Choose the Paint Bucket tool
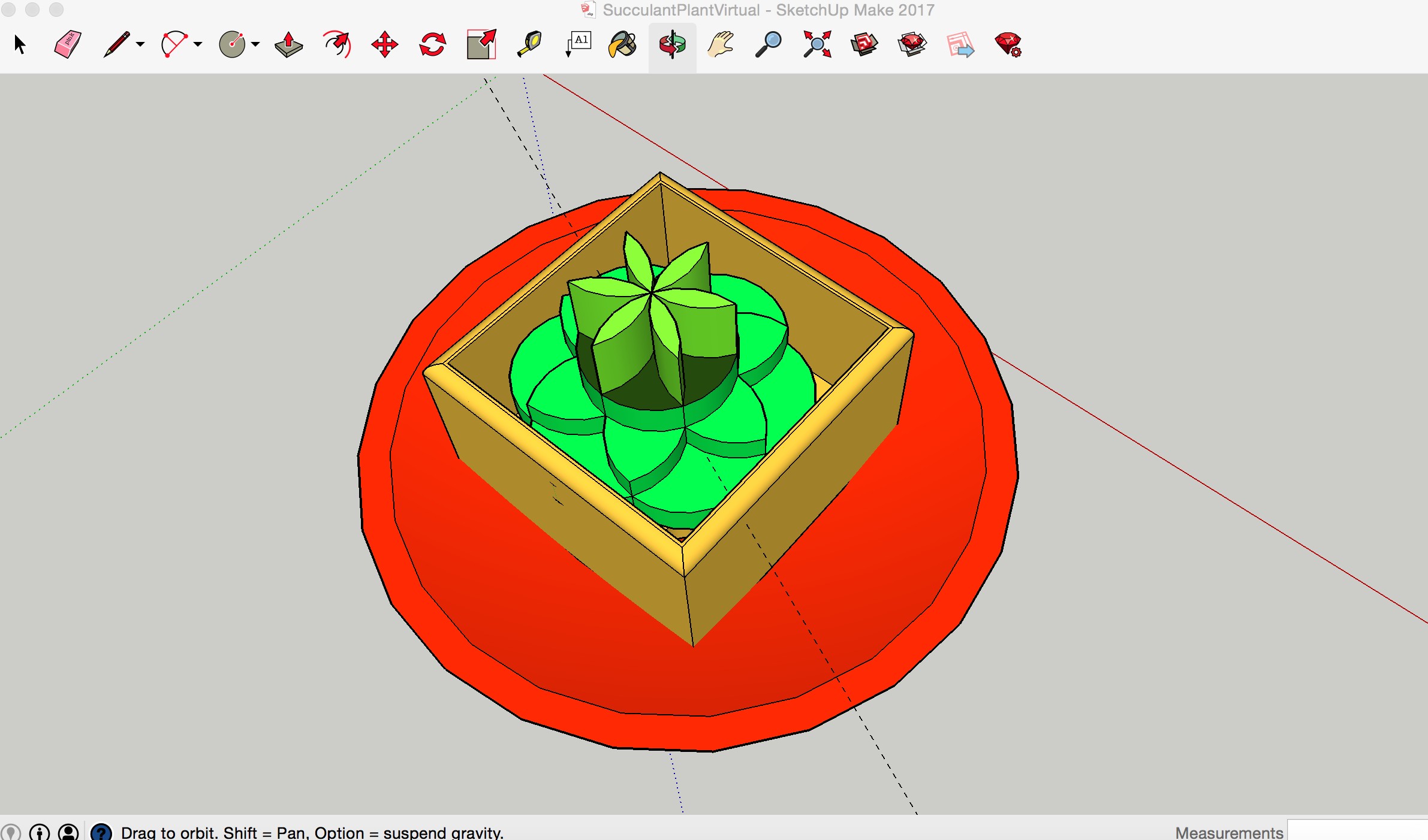 (623, 45)
